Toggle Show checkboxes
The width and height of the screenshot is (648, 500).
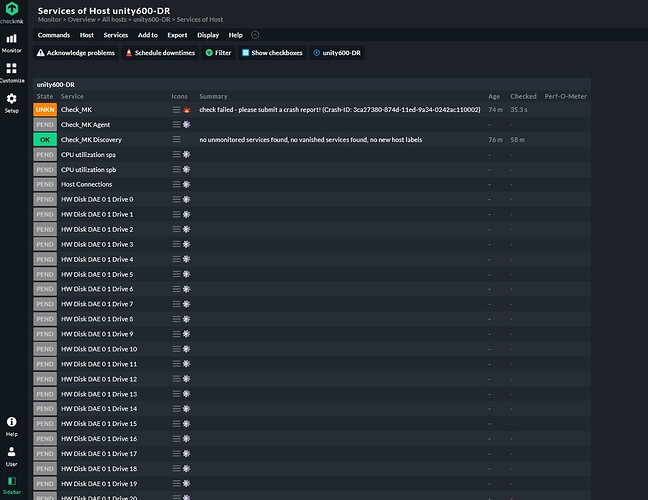coord(273,53)
